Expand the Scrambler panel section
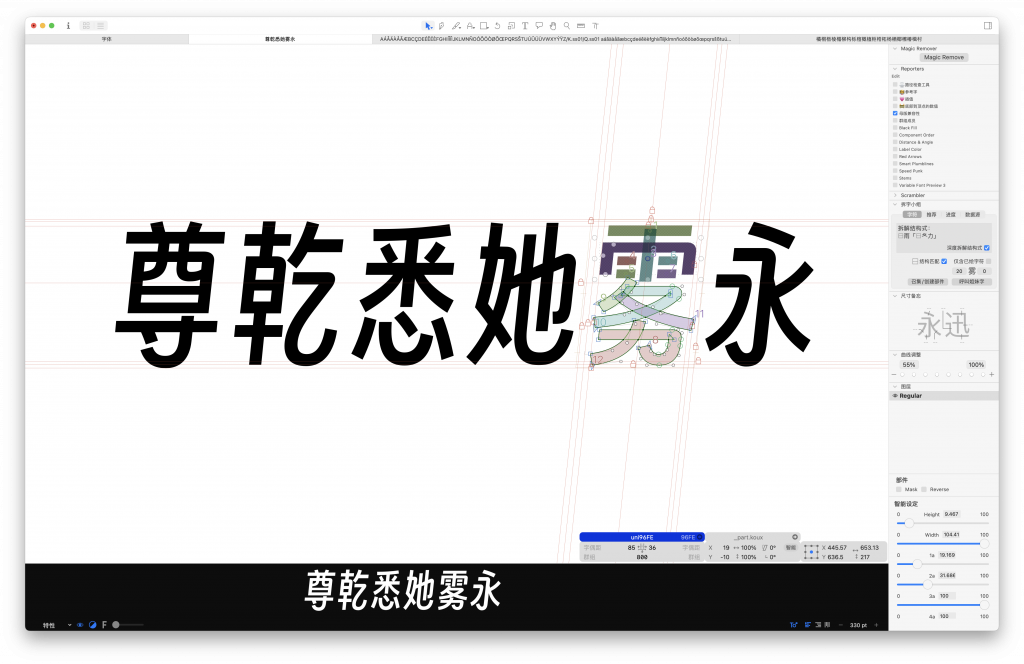Image resolution: width=1024 pixels, height=664 pixels. pyautogui.click(x=895, y=196)
